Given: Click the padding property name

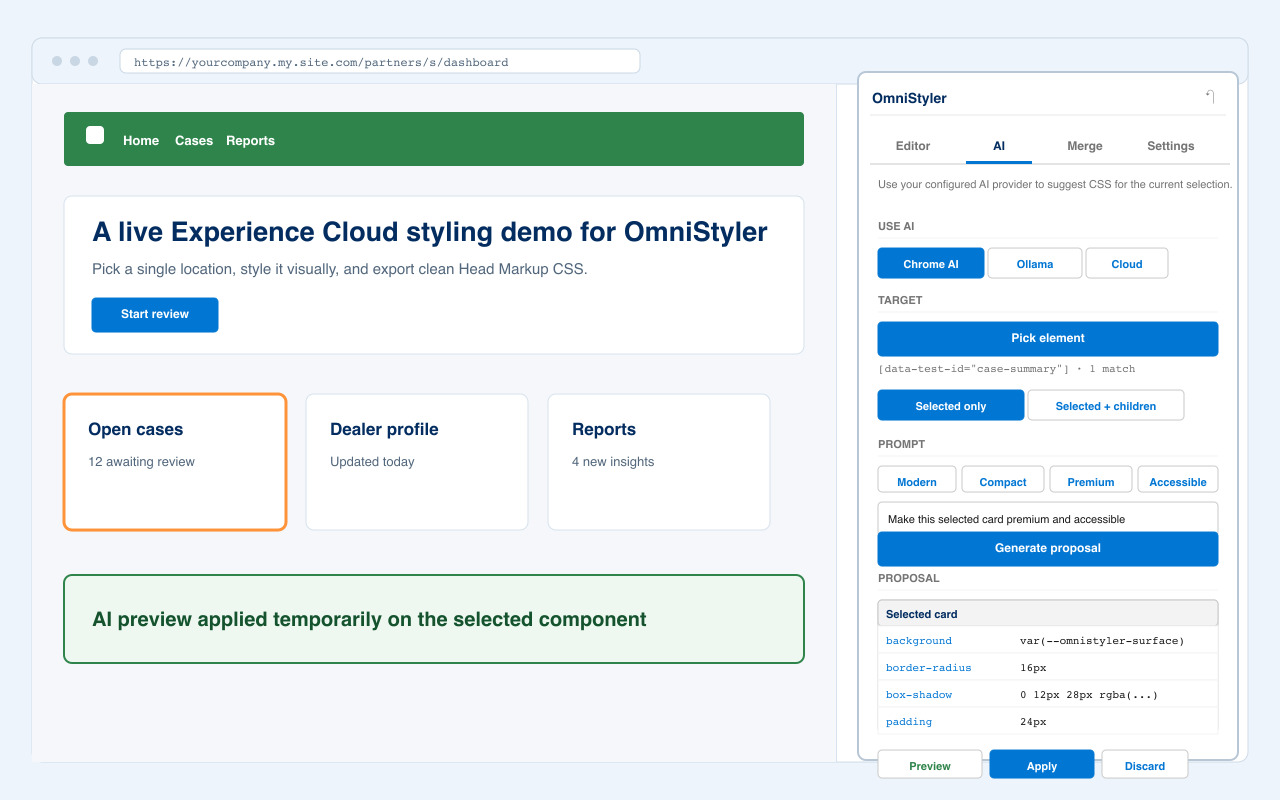Looking at the screenshot, I should [x=909, y=722].
